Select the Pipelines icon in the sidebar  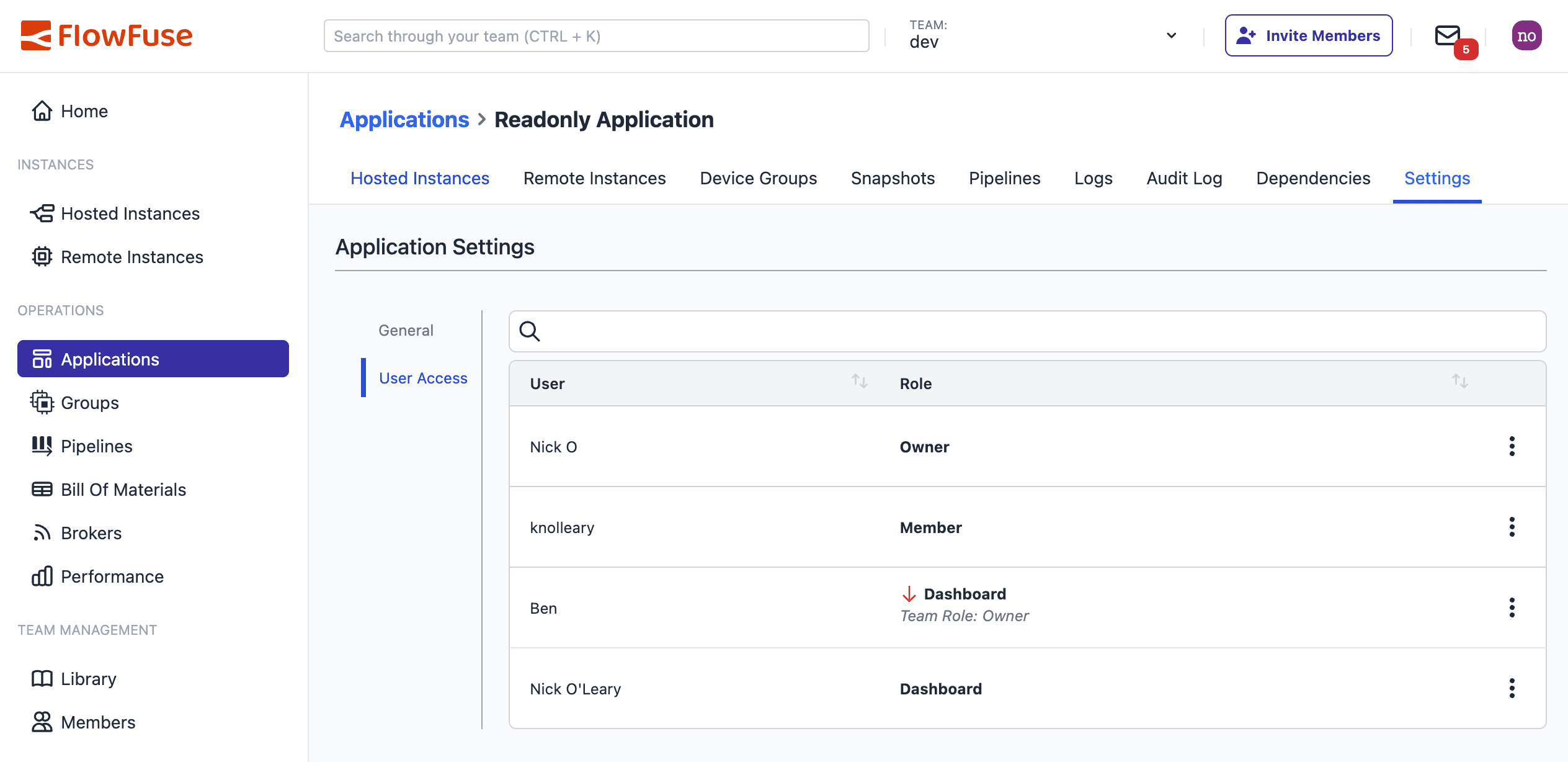[41, 446]
